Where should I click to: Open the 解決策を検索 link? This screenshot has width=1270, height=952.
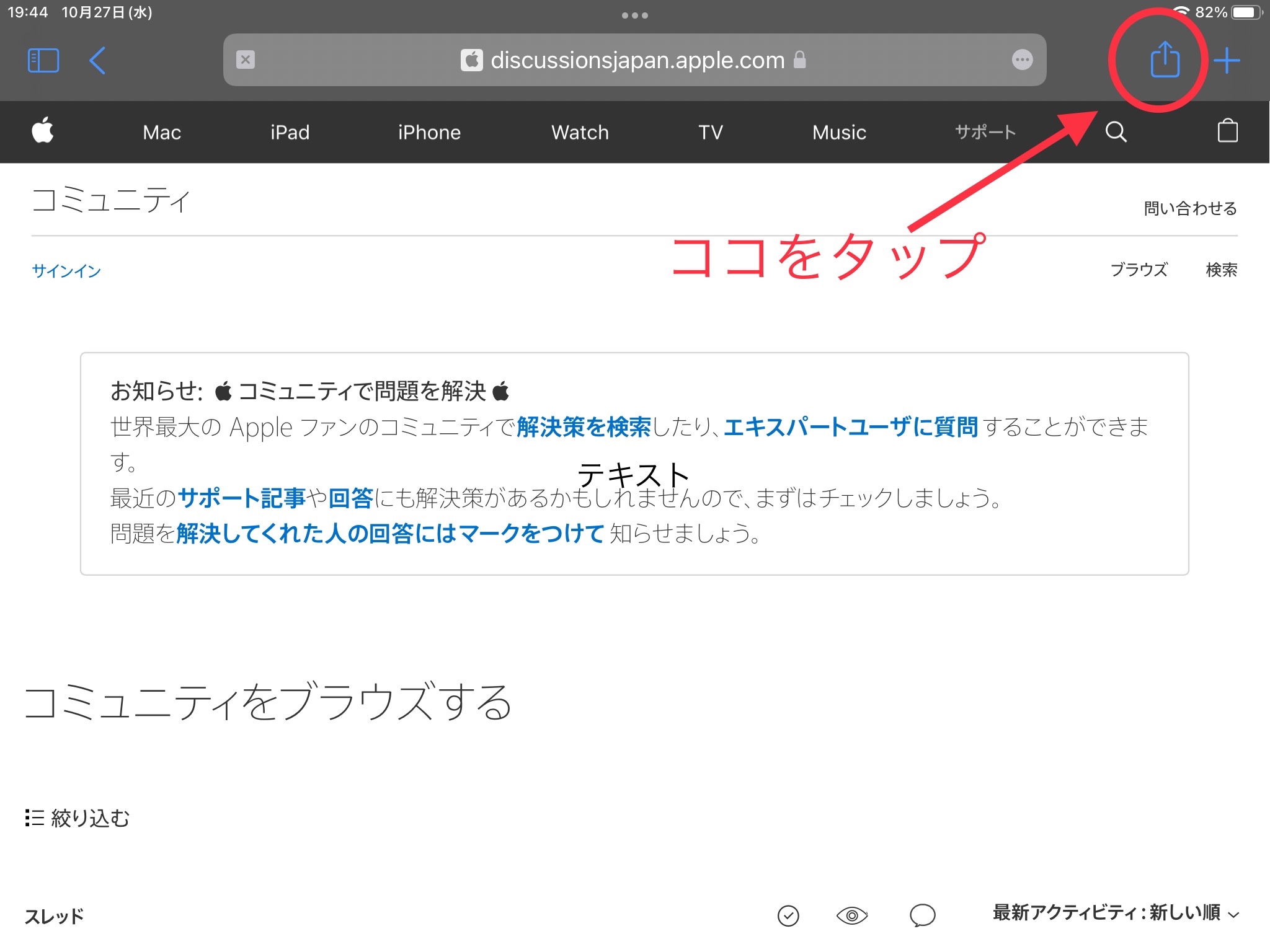tap(584, 427)
